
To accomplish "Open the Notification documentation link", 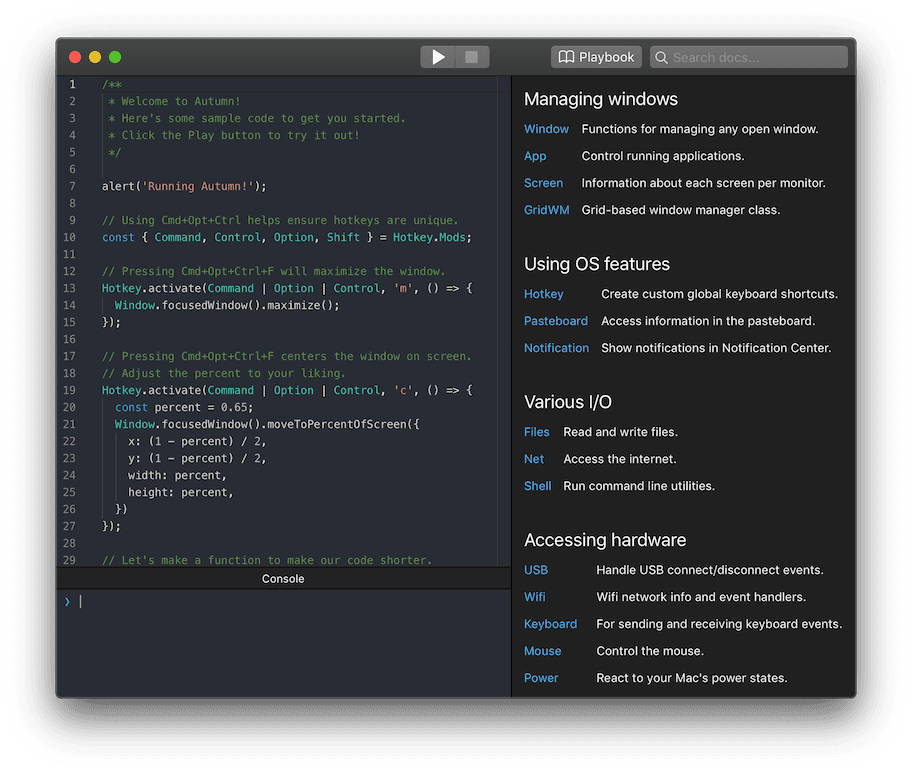I will (x=556, y=348).
